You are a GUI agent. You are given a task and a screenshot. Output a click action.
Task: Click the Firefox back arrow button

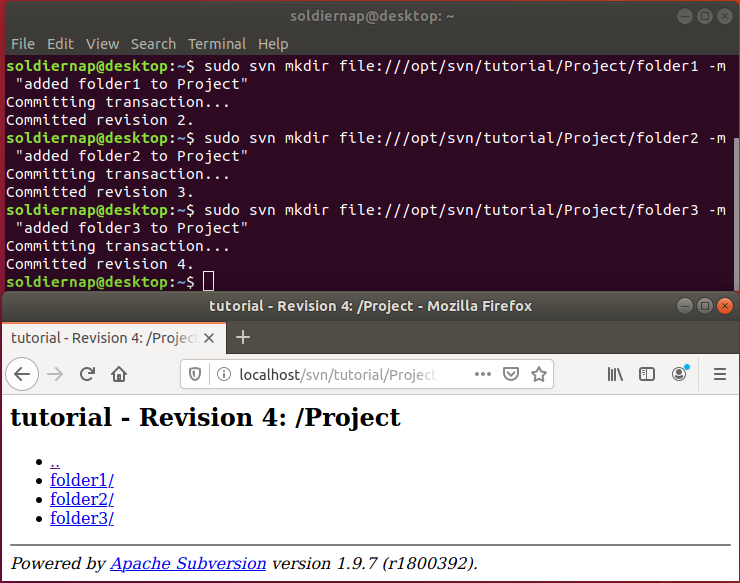[22, 374]
